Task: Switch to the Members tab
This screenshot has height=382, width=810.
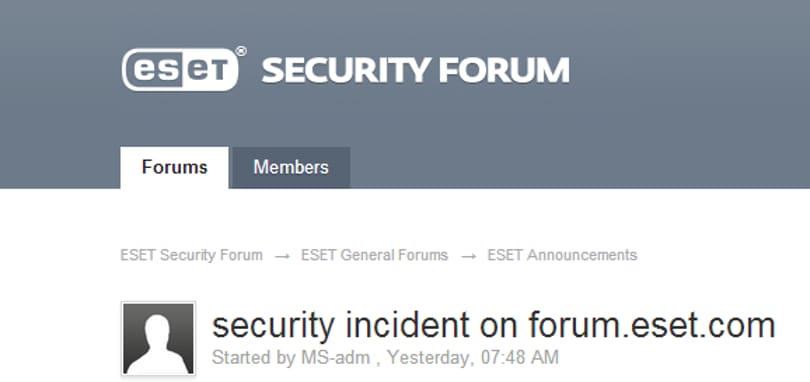Action: (291, 167)
